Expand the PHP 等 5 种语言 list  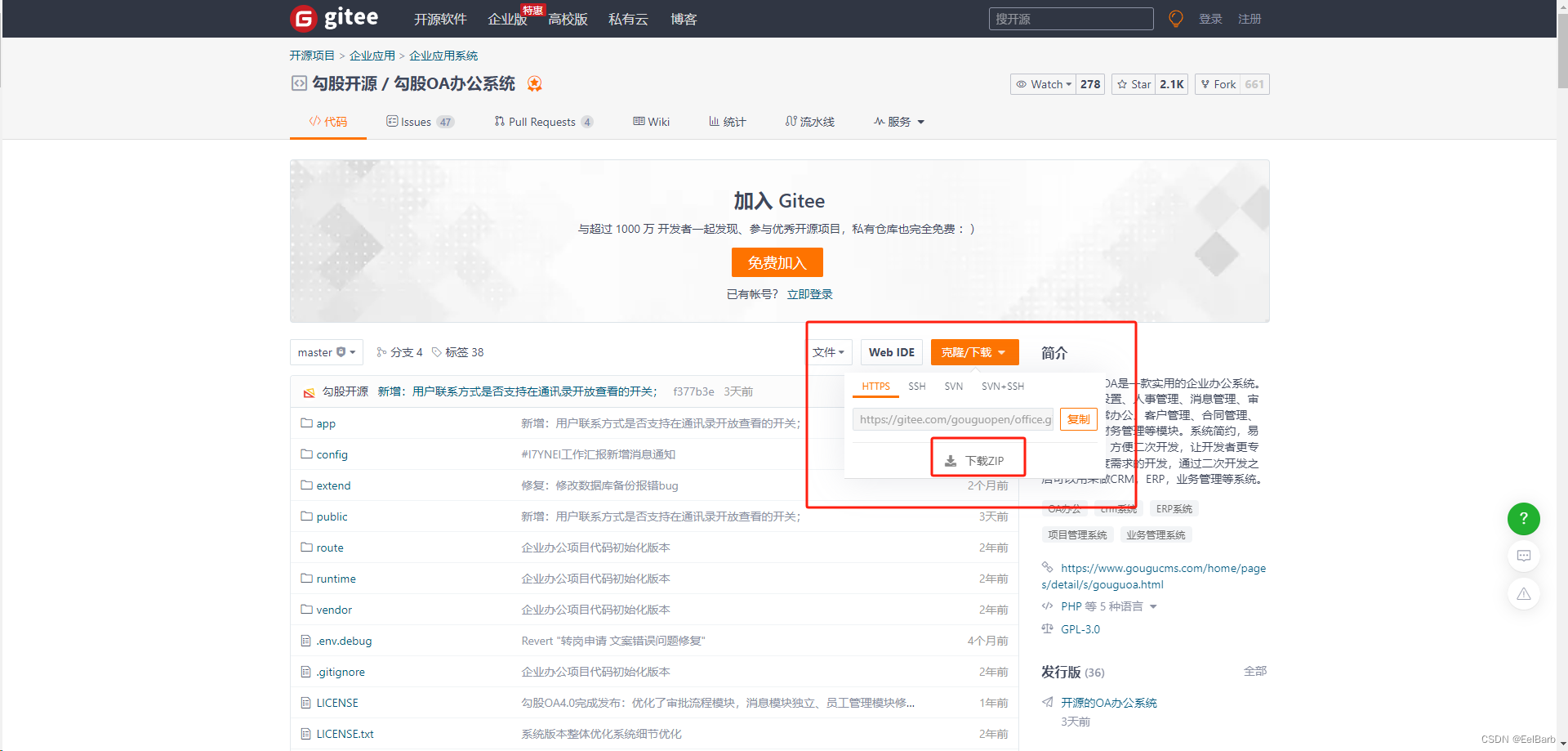pos(1109,606)
